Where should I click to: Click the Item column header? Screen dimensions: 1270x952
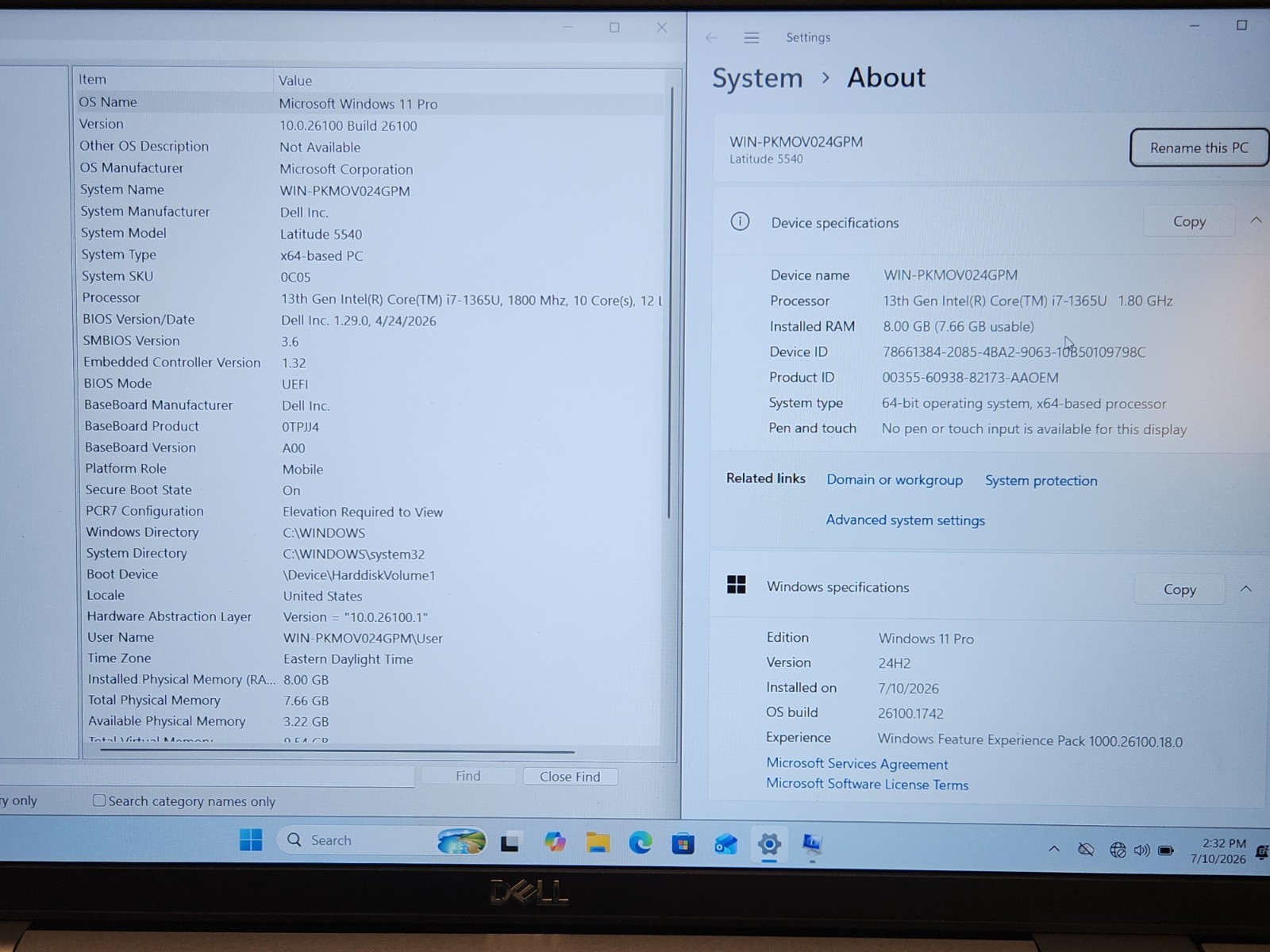click(172, 79)
